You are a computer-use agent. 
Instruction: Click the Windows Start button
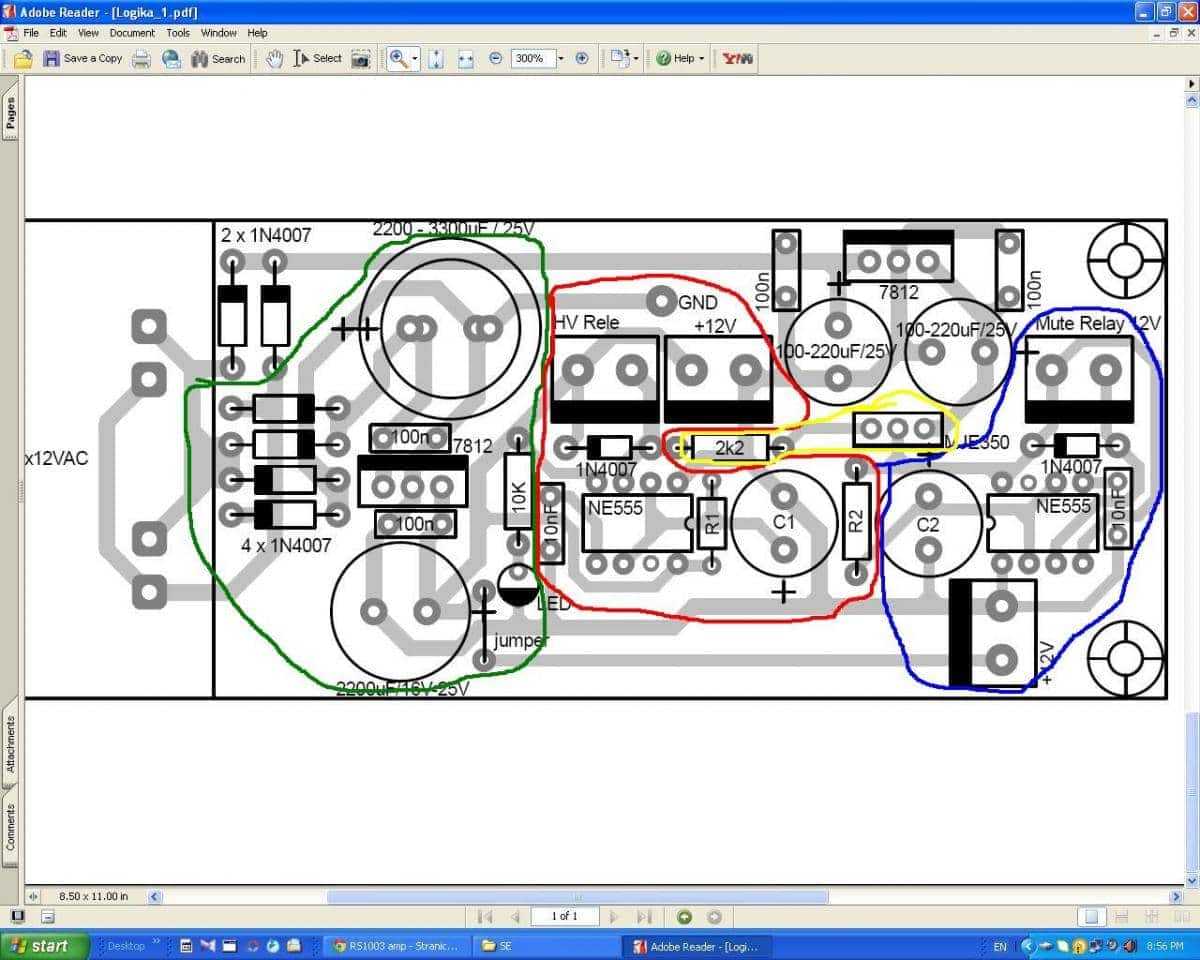(46, 945)
